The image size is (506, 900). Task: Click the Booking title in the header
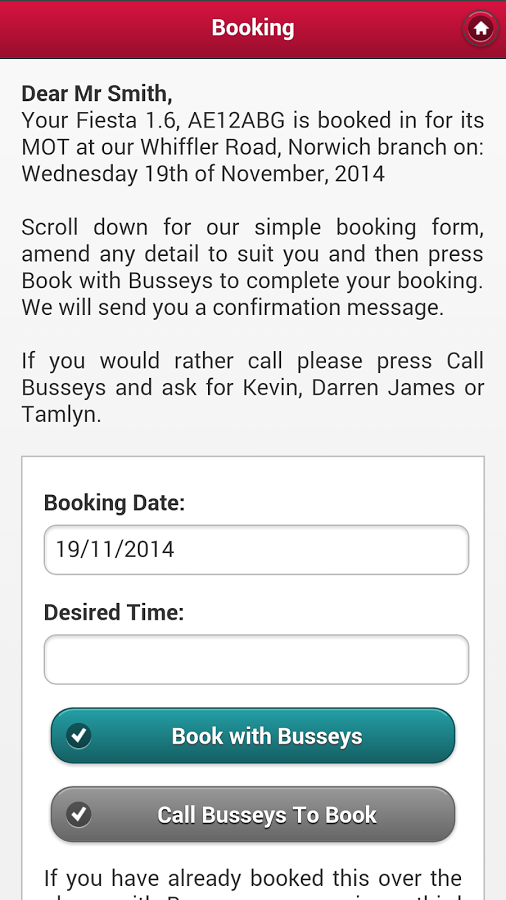coord(253,28)
